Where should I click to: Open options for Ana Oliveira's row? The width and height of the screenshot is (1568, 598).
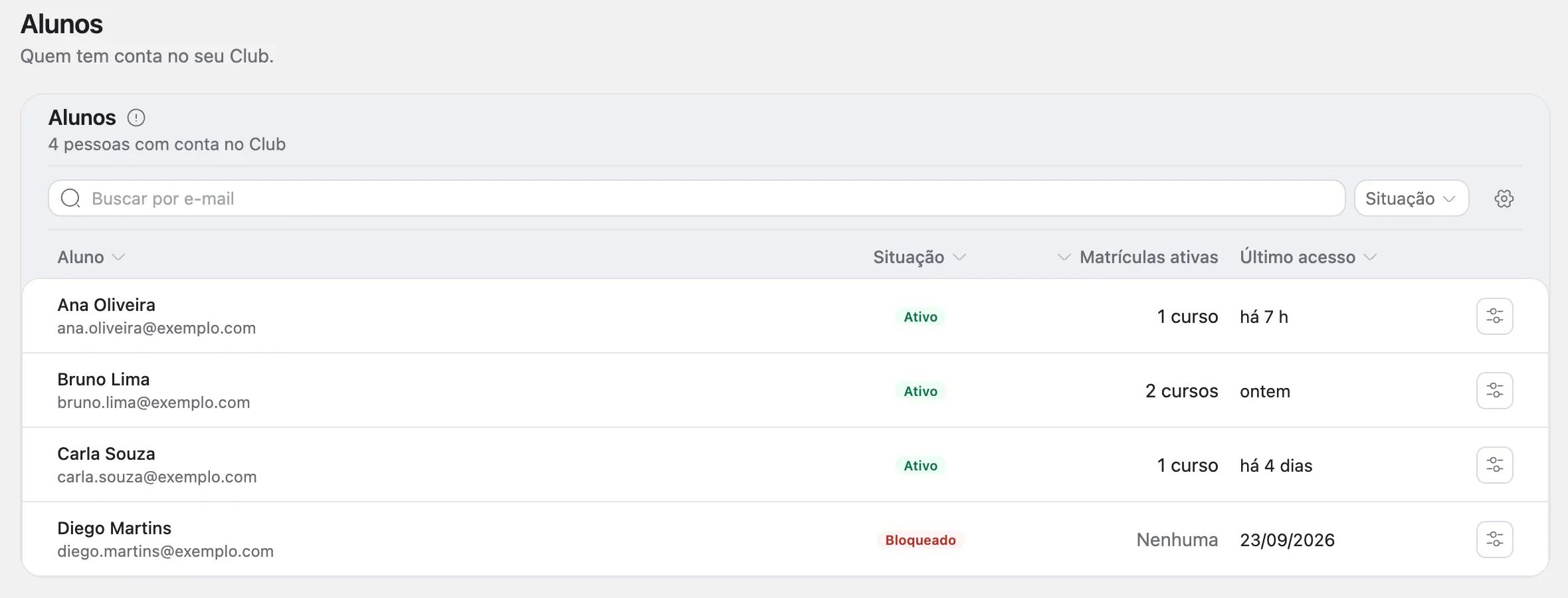click(x=1495, y=316)
